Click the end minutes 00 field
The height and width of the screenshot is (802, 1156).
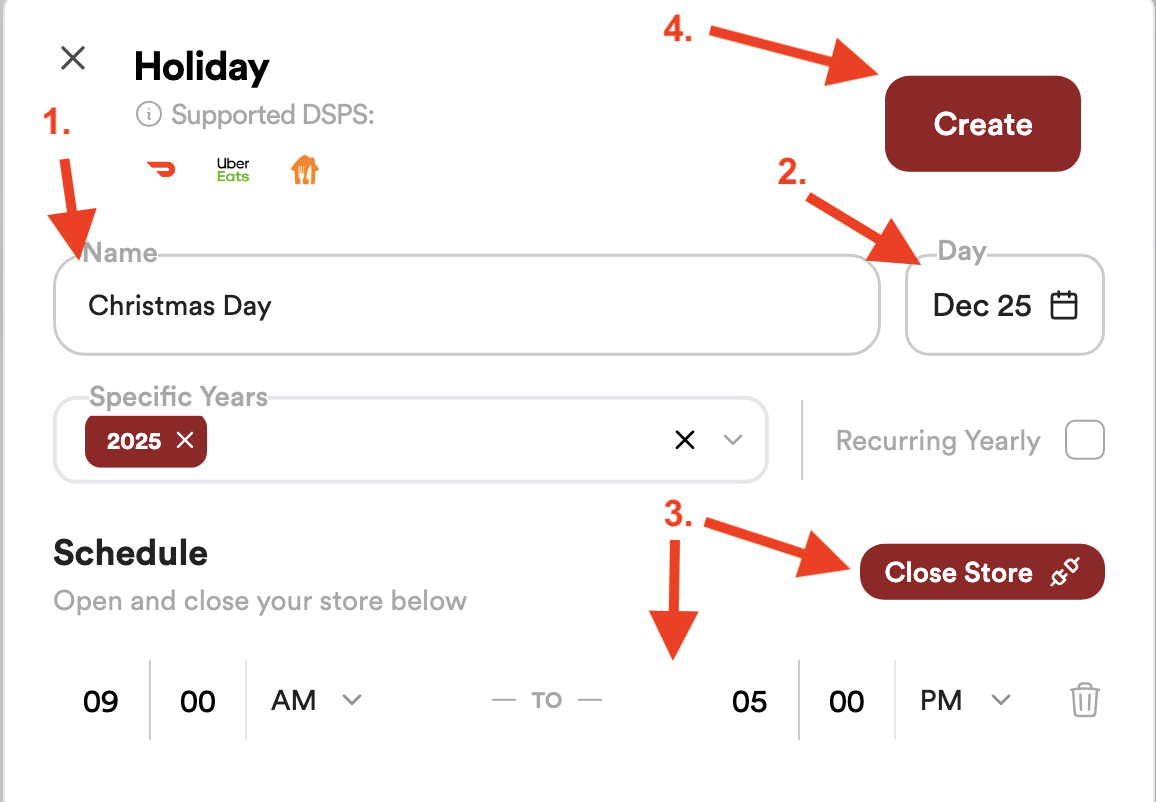tap(847, 701)
